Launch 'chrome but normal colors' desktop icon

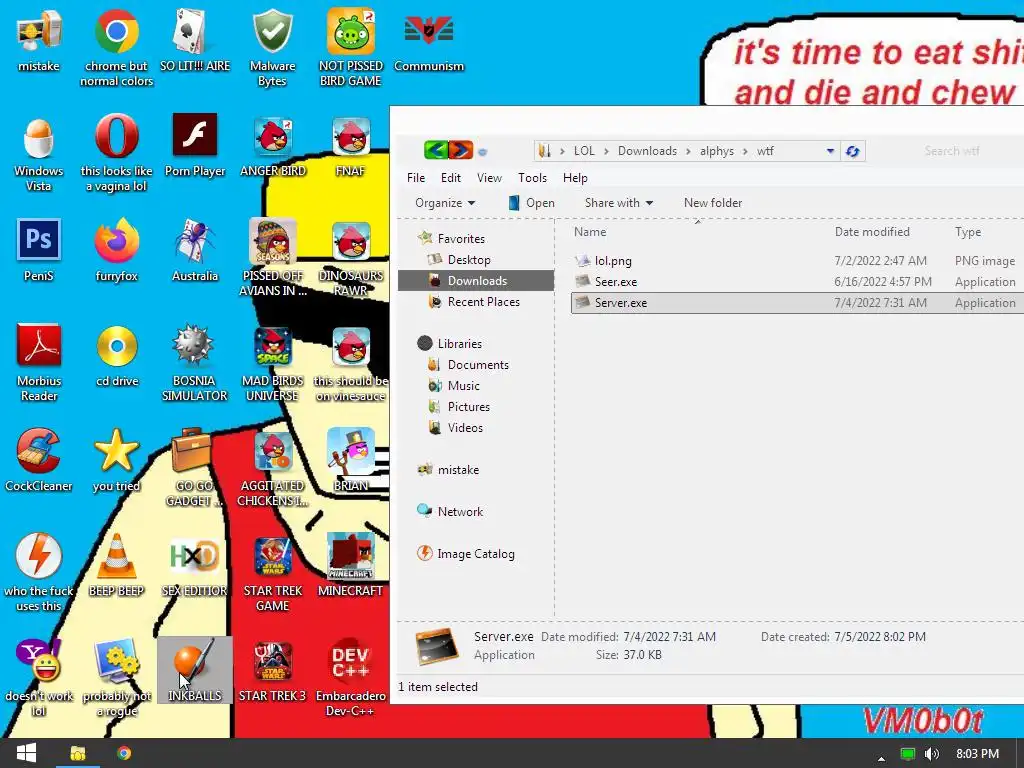click(x=116, y=48)
